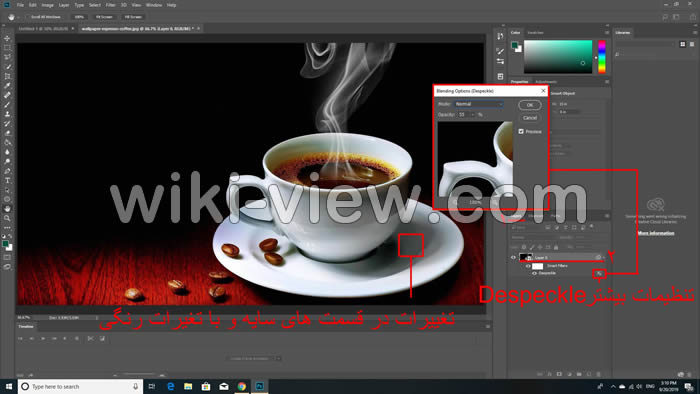Select the Horizontal Type tool

coord(7,180)
